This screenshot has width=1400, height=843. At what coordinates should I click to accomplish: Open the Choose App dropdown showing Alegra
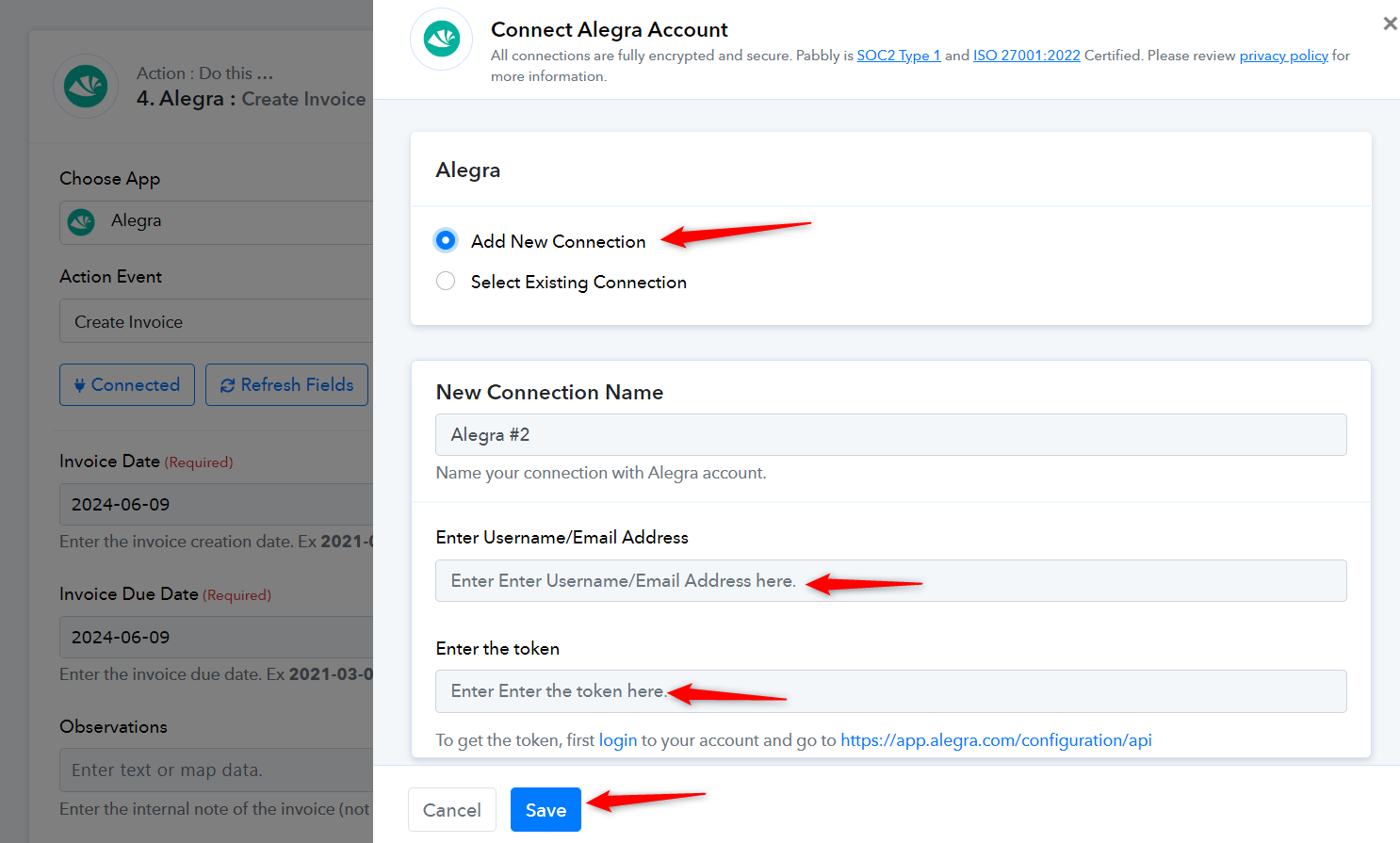217,222
